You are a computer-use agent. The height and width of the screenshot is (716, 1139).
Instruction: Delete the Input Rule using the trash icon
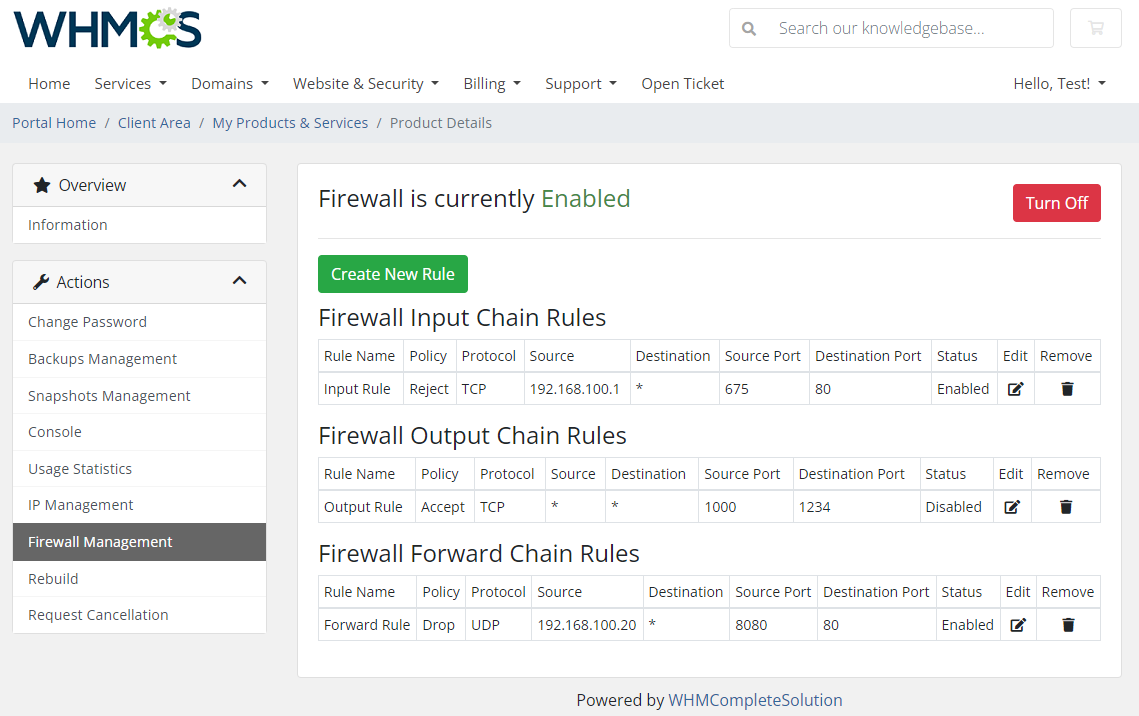tap(1067, 389)
